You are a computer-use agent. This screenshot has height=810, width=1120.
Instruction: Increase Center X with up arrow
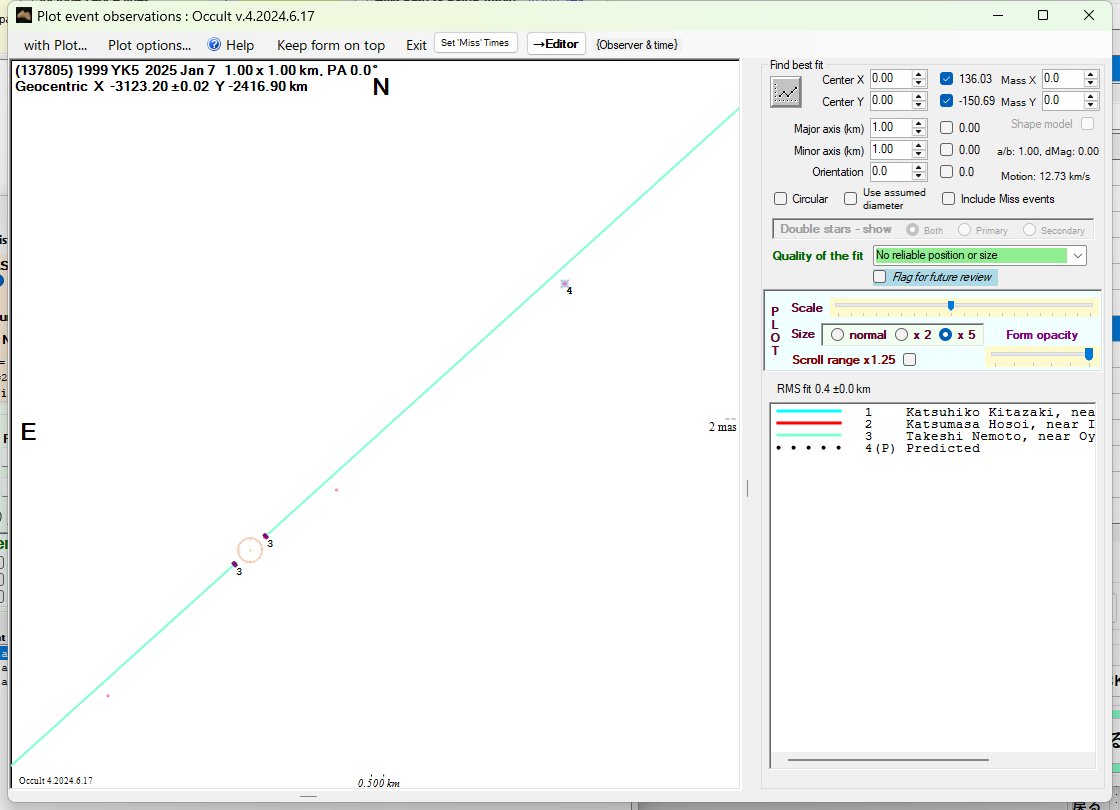(919, 74)
